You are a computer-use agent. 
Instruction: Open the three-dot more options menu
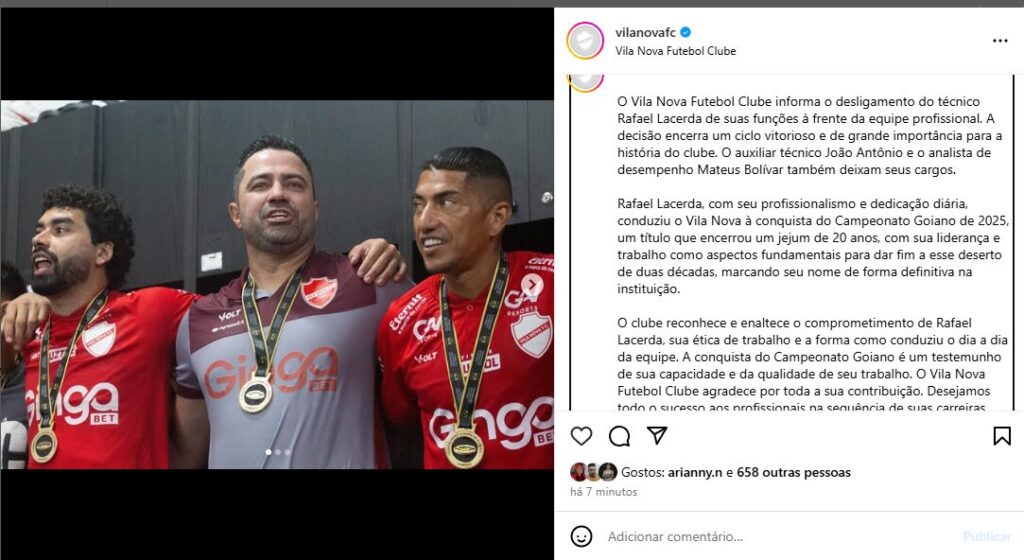[1000, 40]
